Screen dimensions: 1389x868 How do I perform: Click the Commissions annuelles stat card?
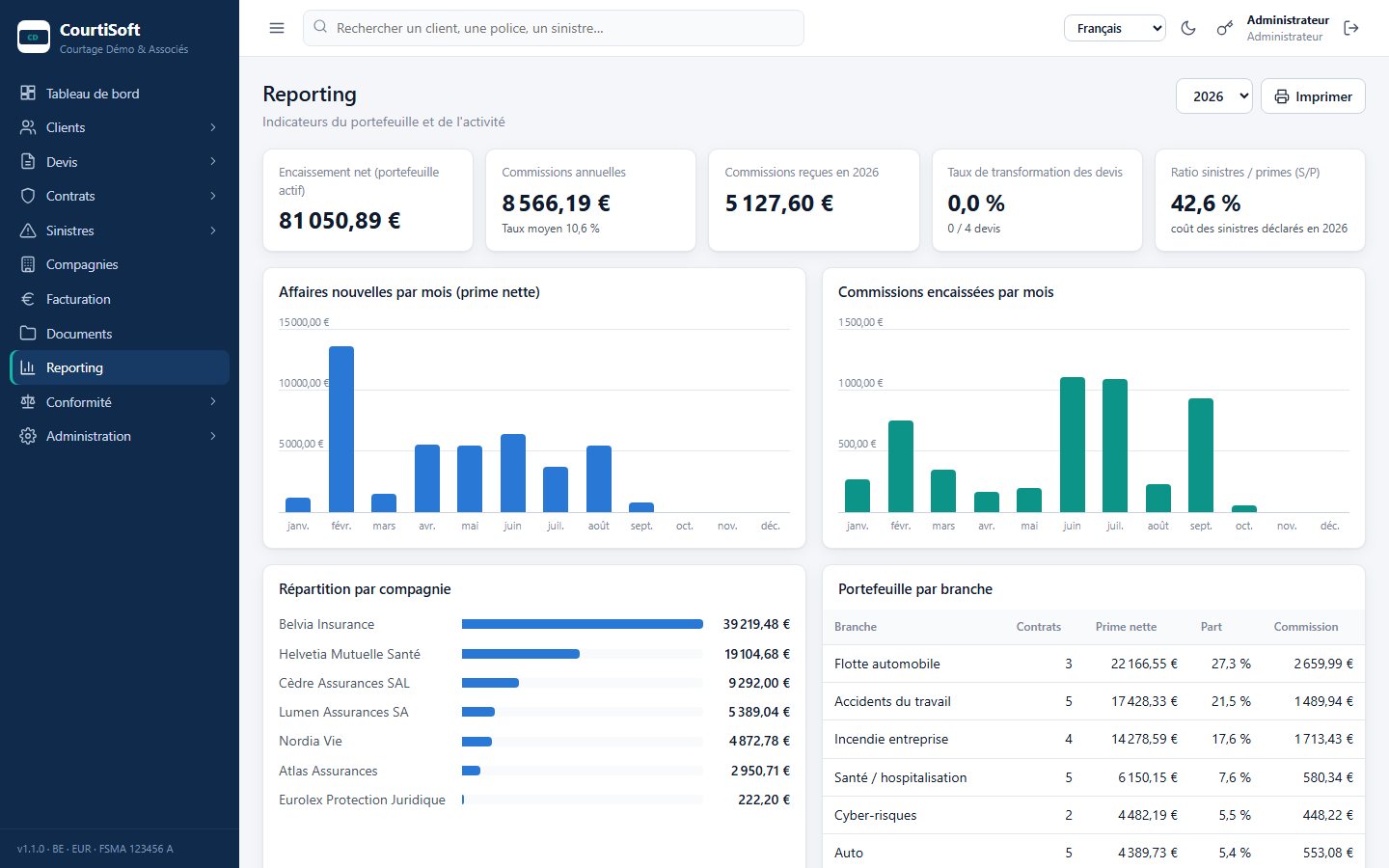pyautogui.click(x=590, y=200)
